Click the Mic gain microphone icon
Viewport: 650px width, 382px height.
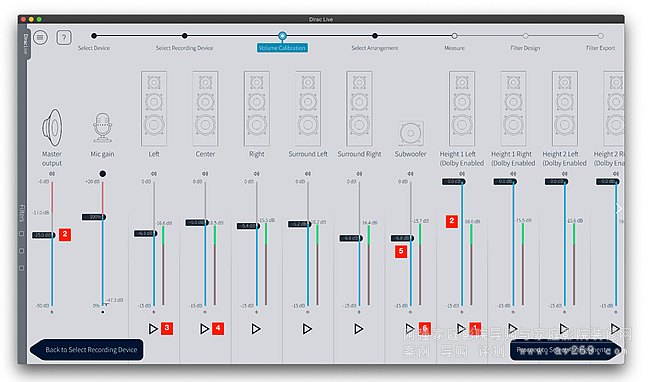[102, 128]
